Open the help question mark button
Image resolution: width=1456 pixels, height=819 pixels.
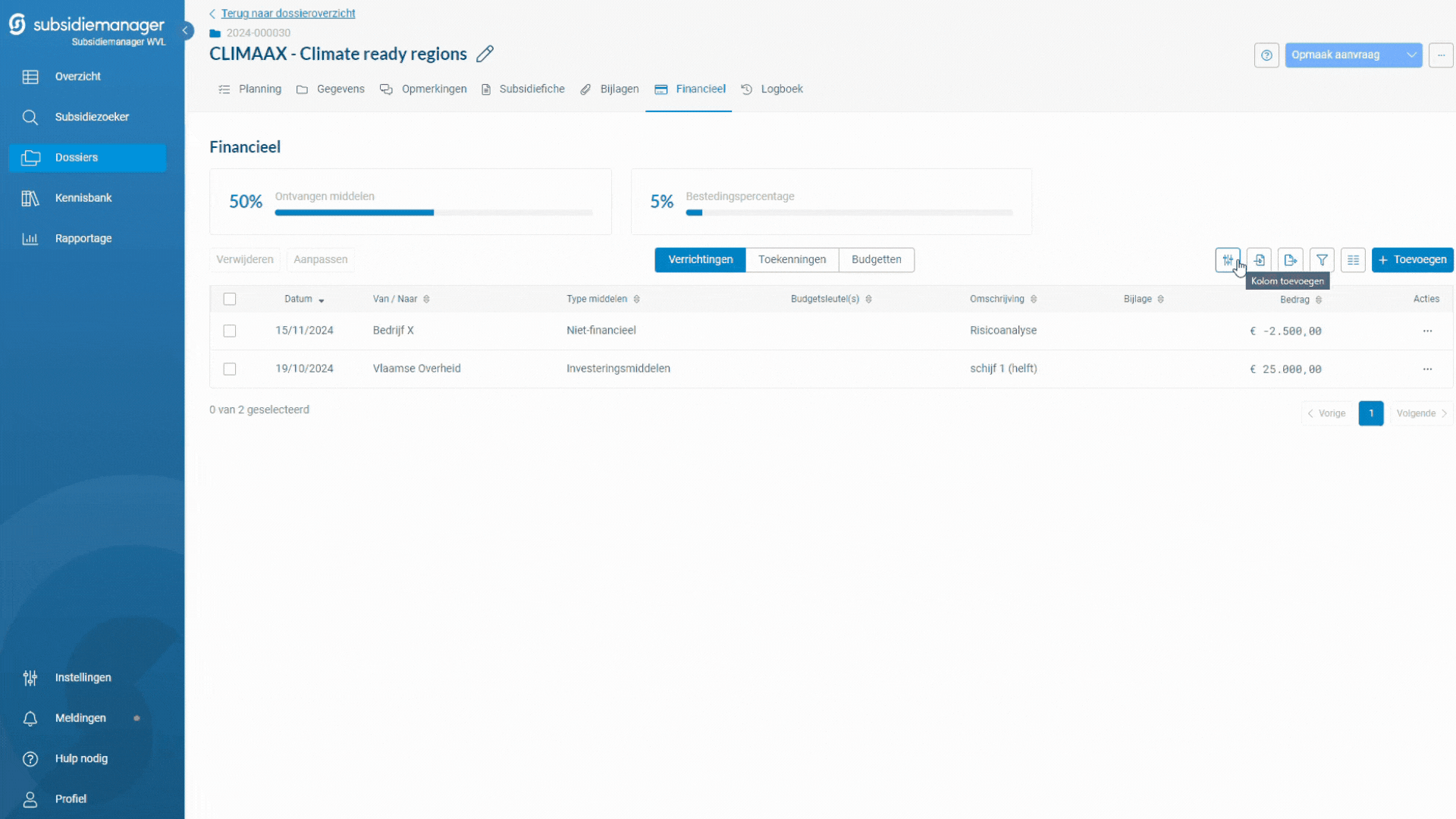coord(1266,55)
